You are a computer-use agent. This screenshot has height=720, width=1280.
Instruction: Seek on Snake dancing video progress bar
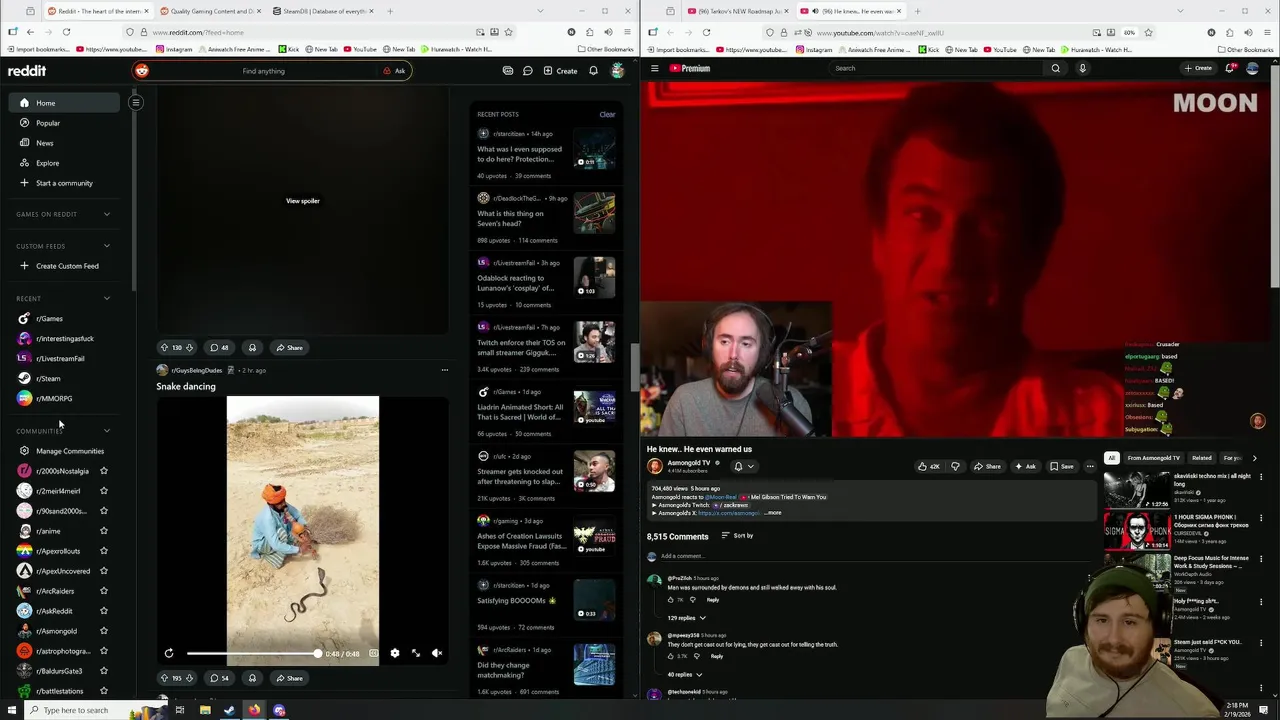point(253,653)
